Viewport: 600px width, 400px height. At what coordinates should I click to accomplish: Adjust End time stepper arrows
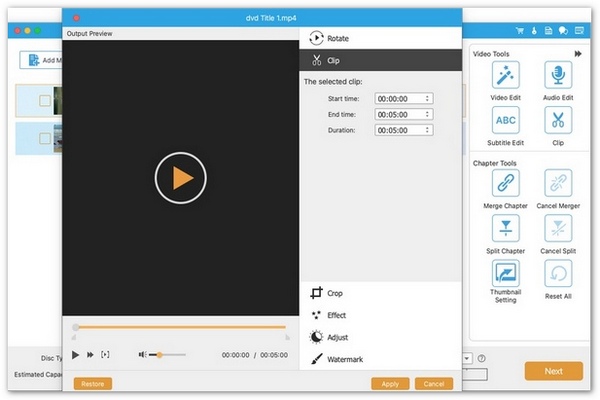(427, 114)
